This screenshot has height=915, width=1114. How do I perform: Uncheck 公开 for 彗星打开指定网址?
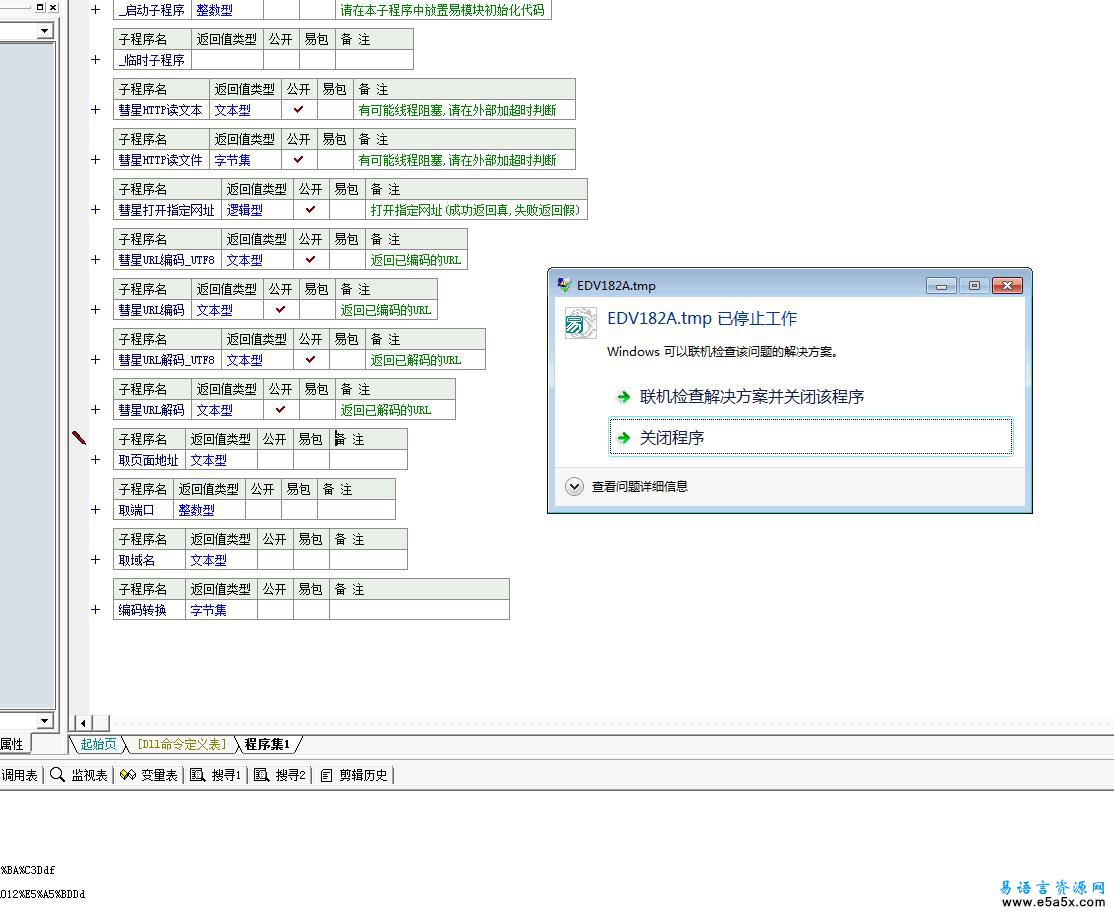(310, 210)
